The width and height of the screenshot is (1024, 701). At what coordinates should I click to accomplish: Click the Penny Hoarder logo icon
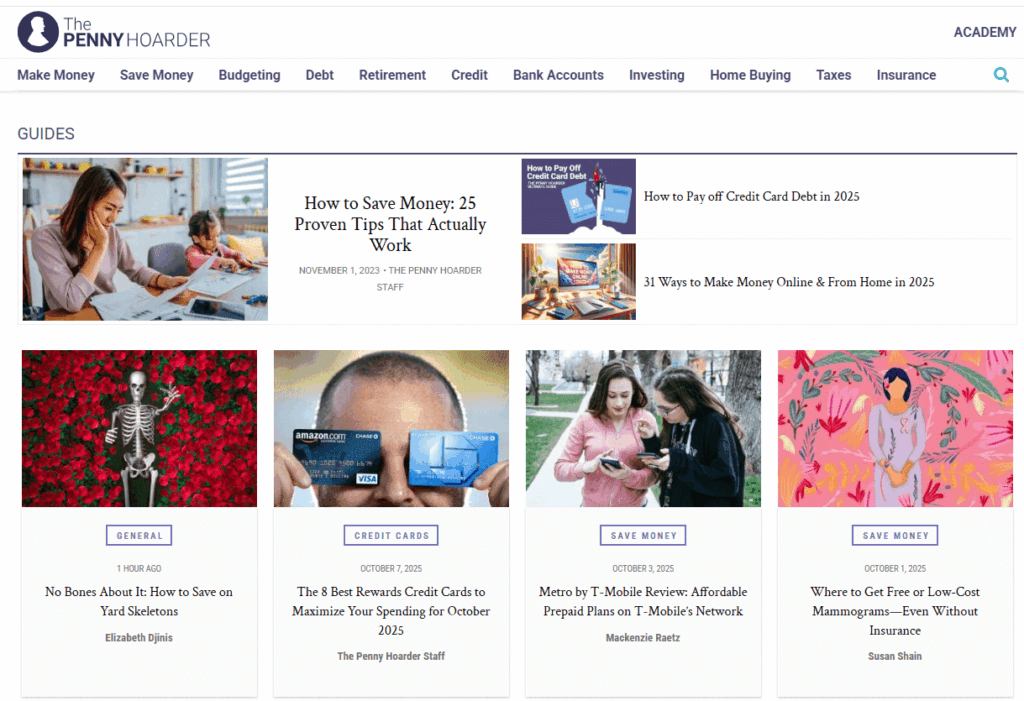(38, 31)
